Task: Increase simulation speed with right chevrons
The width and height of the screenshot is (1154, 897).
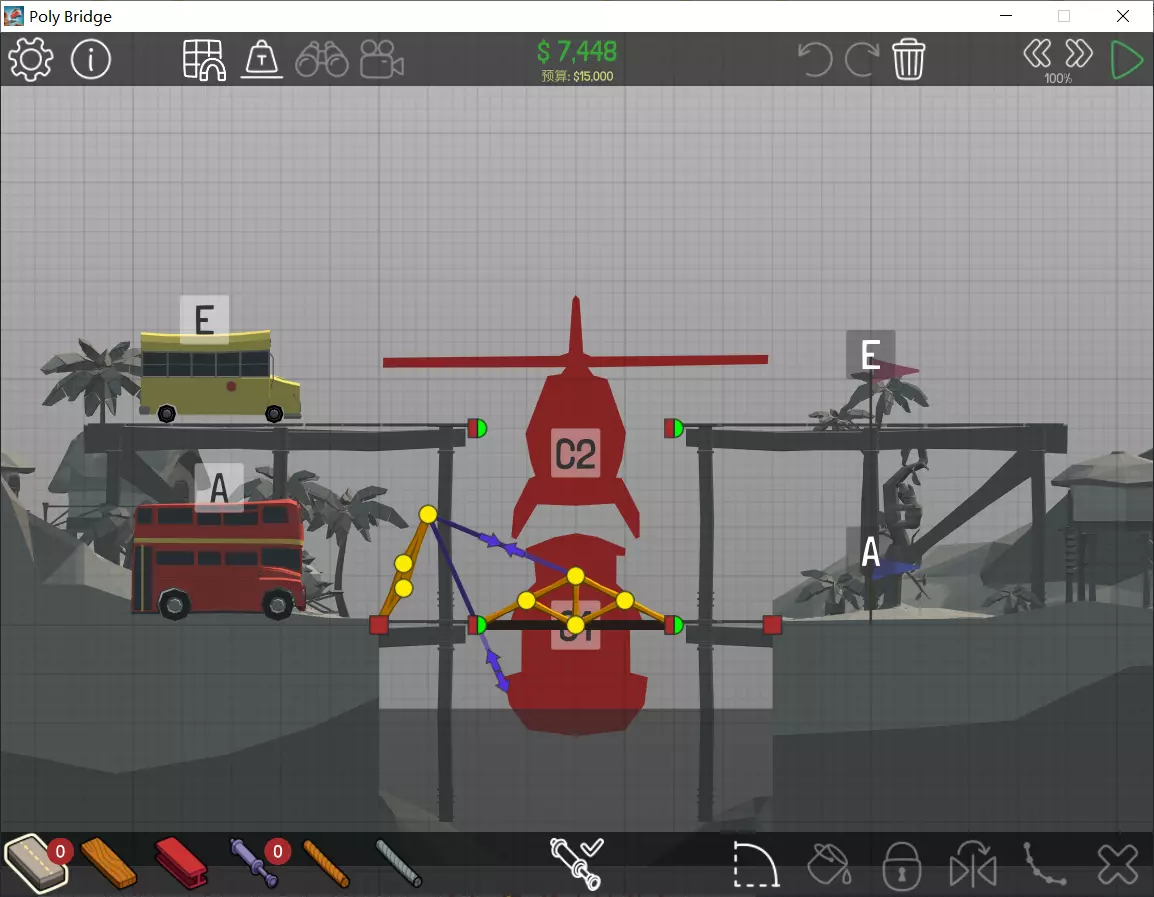Action: click(x=1079, y=54)
